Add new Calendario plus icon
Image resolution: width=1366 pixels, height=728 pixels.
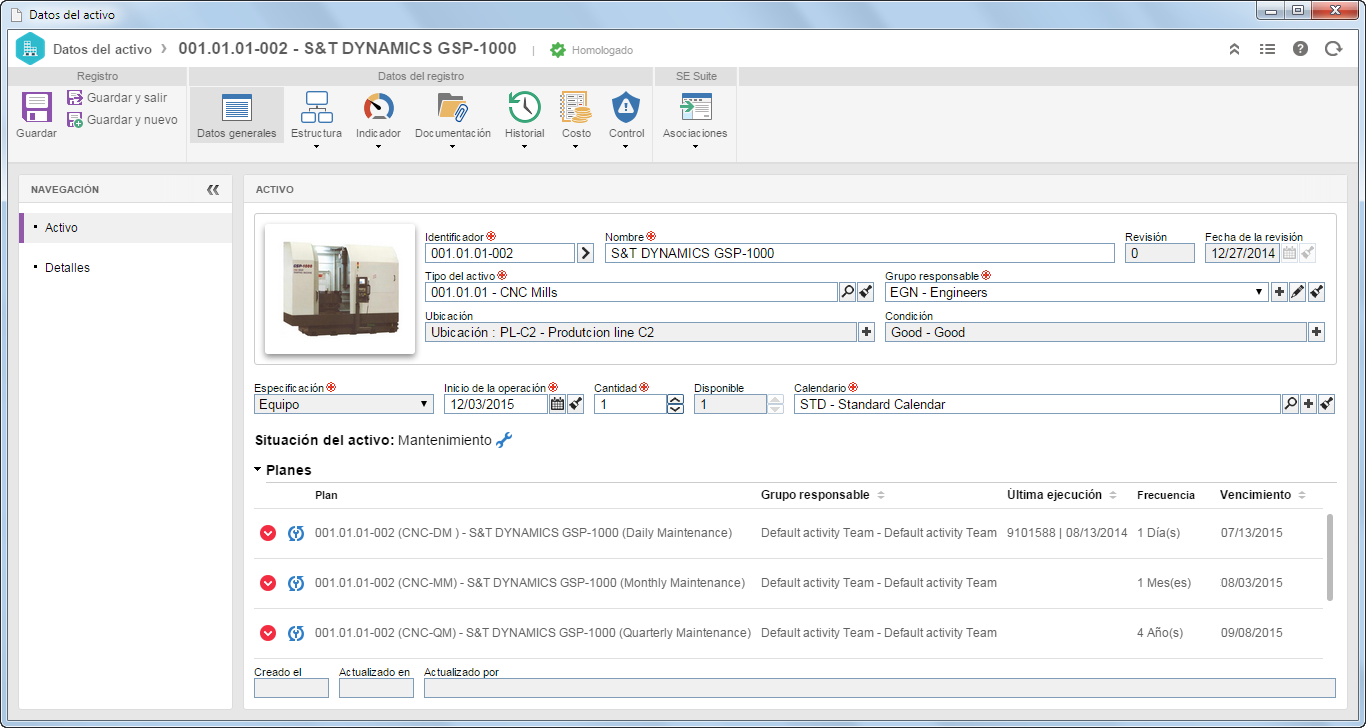[x=1308, y=404]
